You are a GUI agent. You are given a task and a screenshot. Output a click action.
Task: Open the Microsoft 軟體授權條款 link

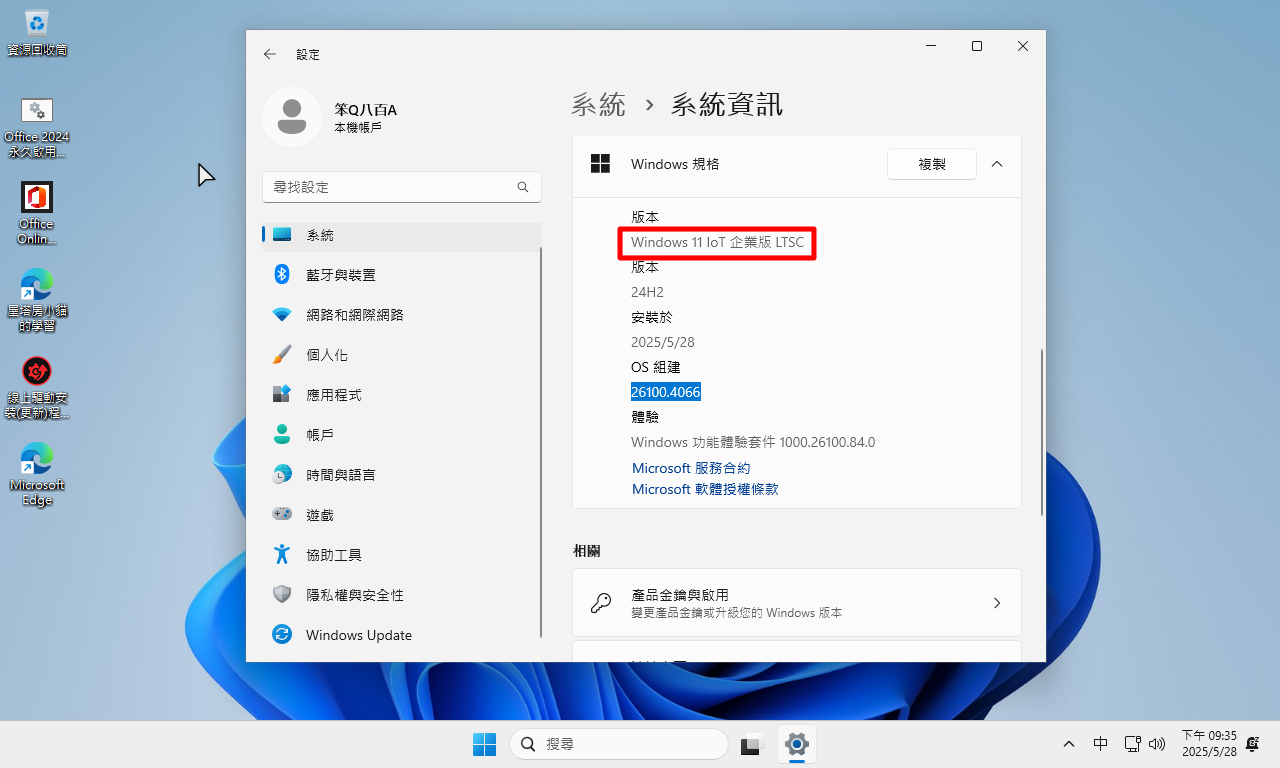(705, 489)
